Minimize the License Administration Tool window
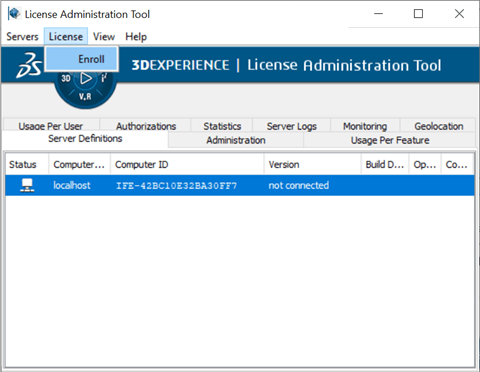This screenshot has height=372, width=480. pyautogui.click(x=378, y=14)
